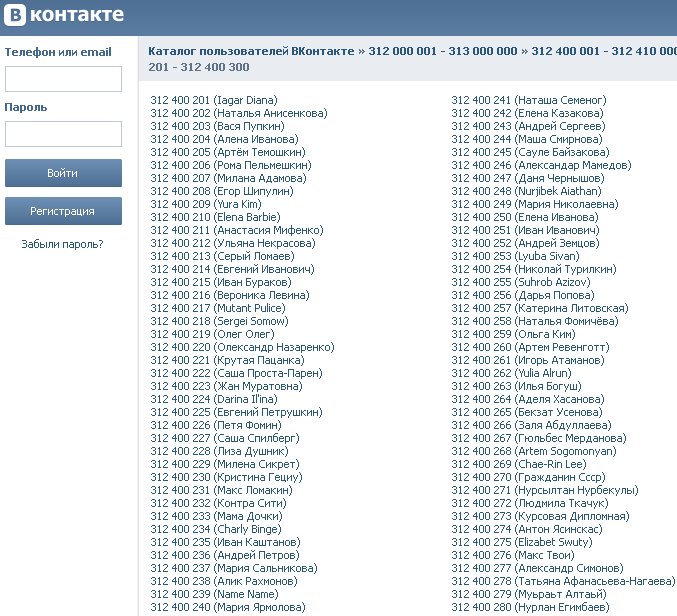Open user 312 400 241 Наташа Семеног

click(x=529, y=100)
